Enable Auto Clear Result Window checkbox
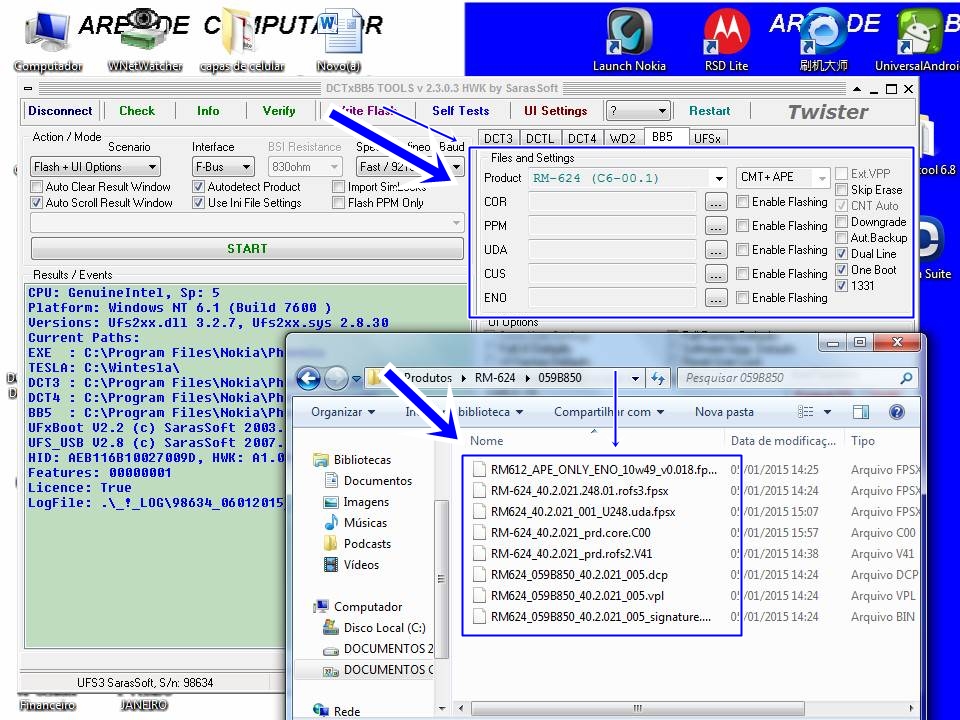Image resolution: width=960 pixels, height=720 pixels. pos(37,187)
